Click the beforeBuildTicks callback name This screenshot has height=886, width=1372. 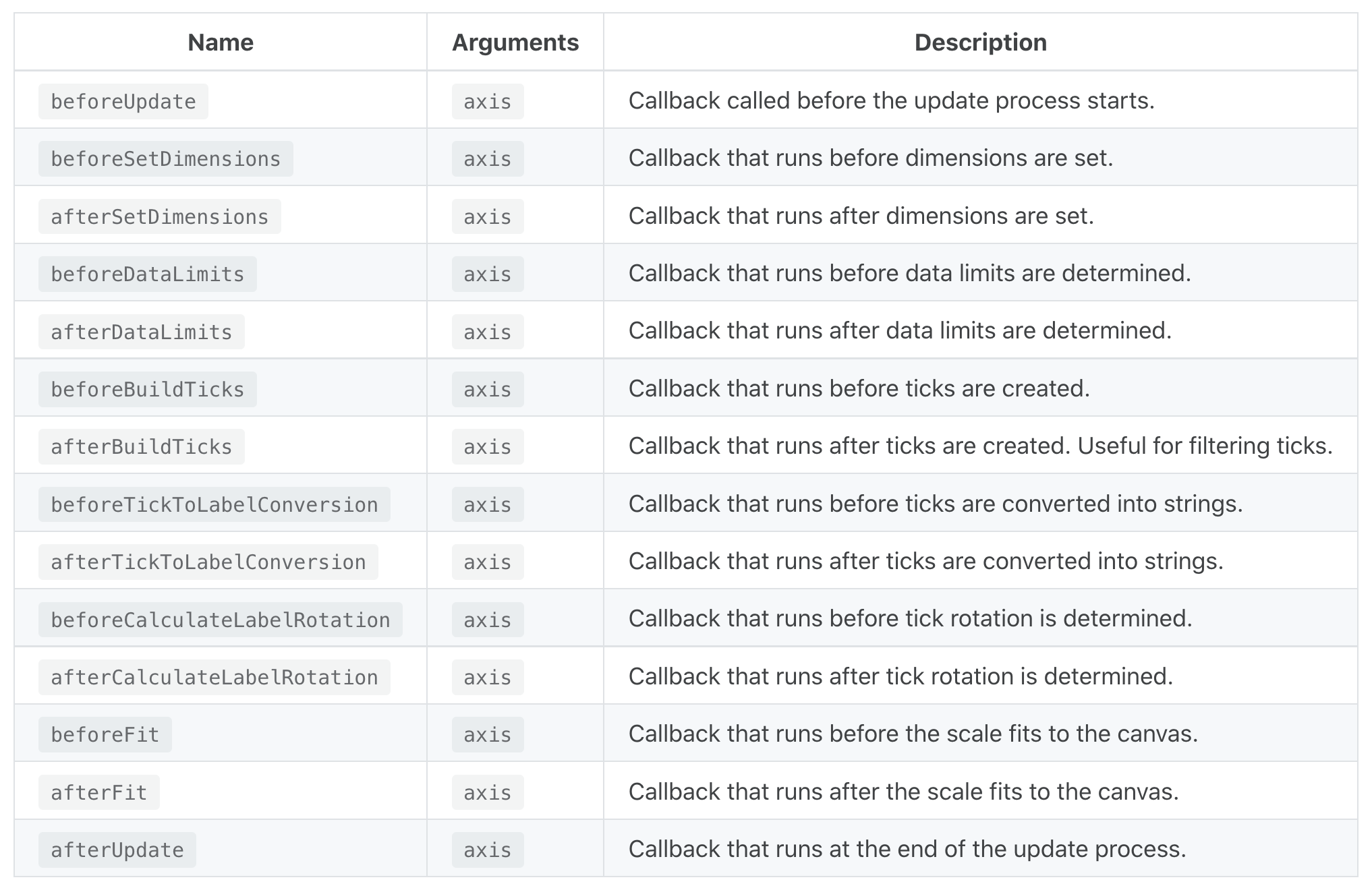click(x=147, y=390)
